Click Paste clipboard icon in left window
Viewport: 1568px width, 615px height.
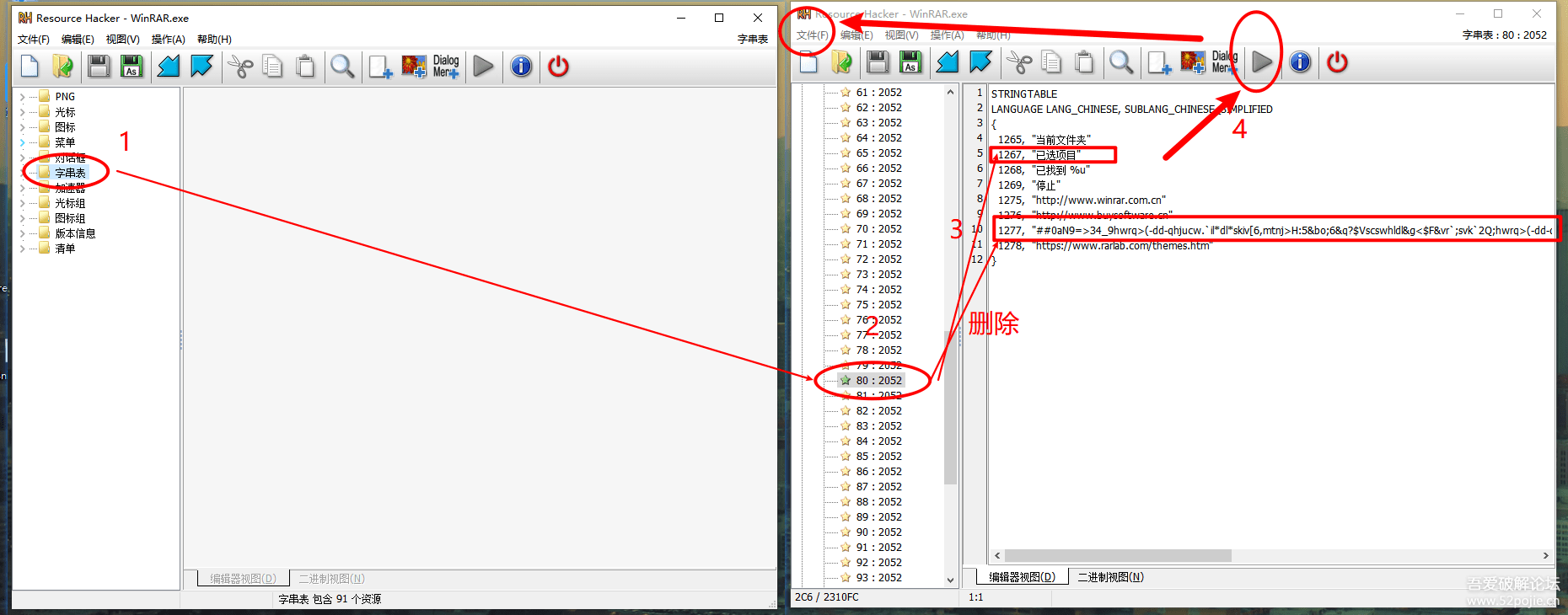[305, 66]
